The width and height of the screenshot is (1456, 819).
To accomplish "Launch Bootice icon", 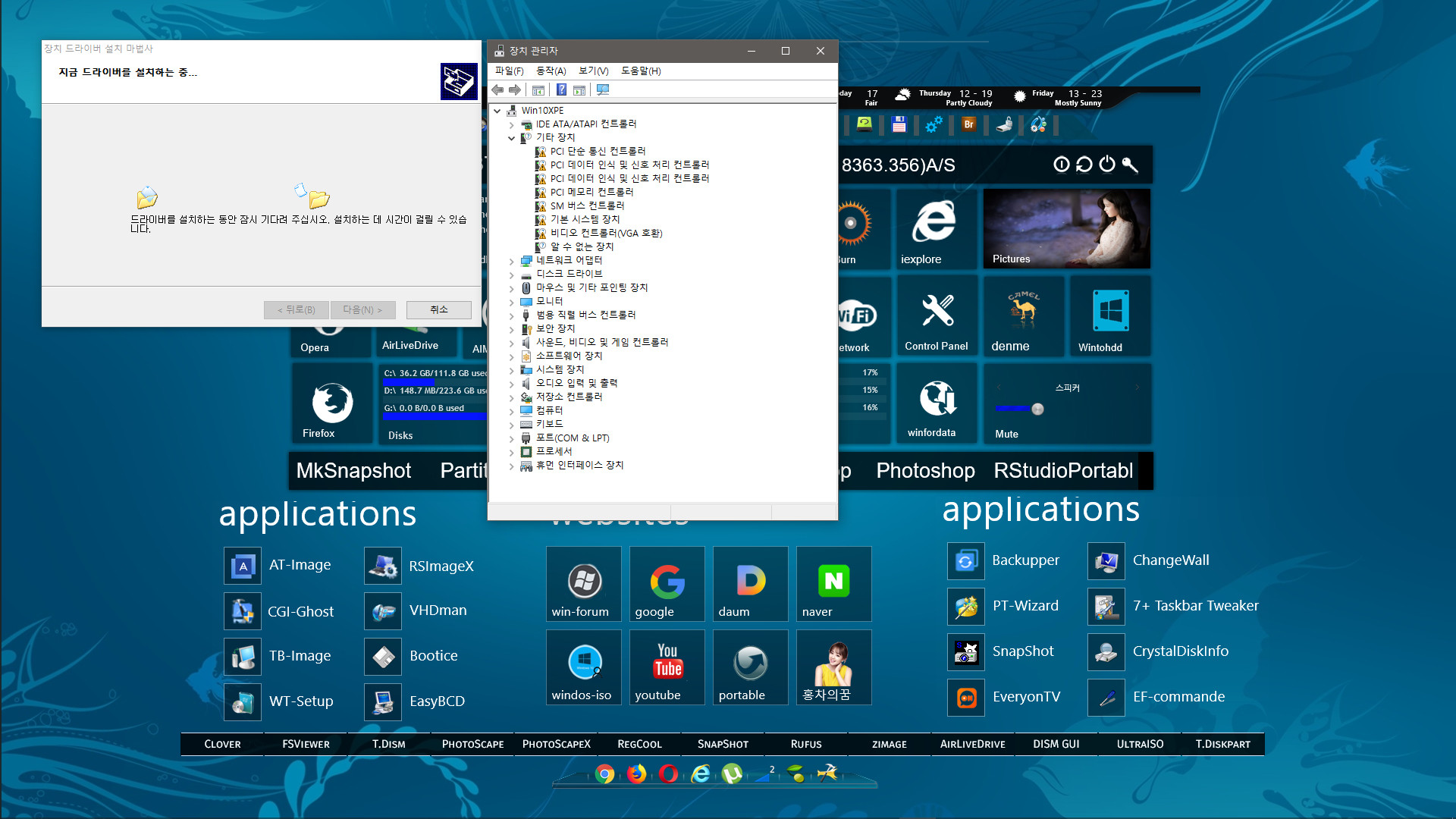I will [x=383, y=657].
